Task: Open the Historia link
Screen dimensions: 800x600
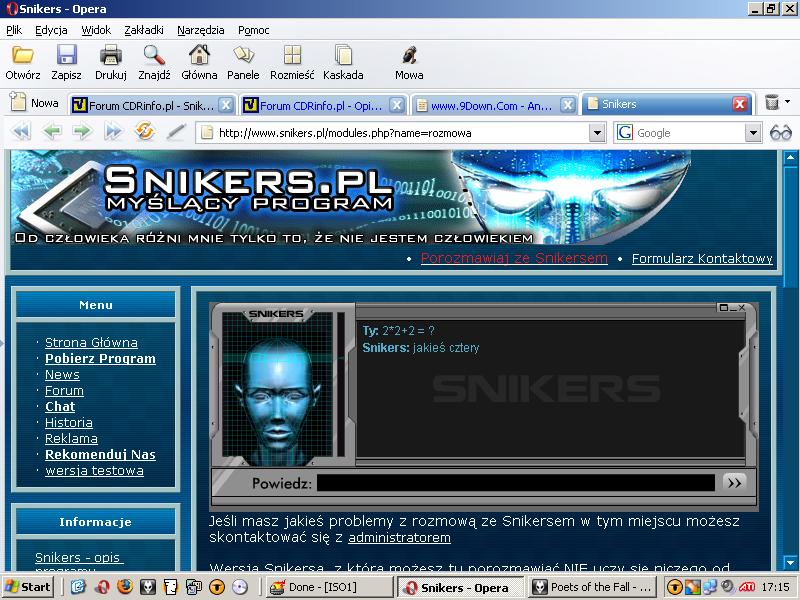Action: tap(69, 422)
